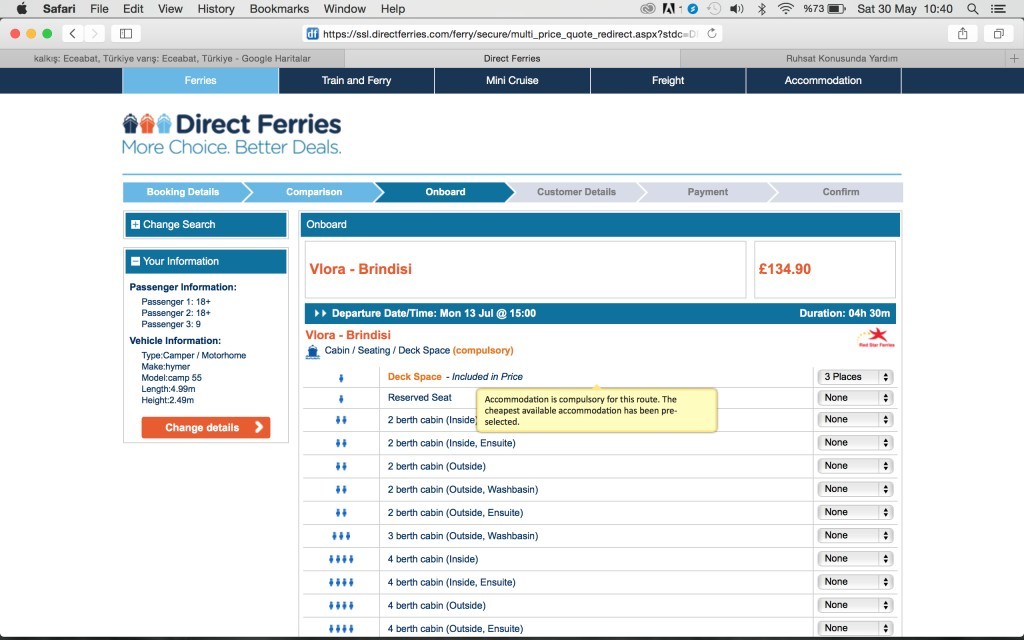The height and width of the screenshot is (640, 1024).
Task: Open the 2 berth cabin (Outside) dropdown
Action: [855, 466]
